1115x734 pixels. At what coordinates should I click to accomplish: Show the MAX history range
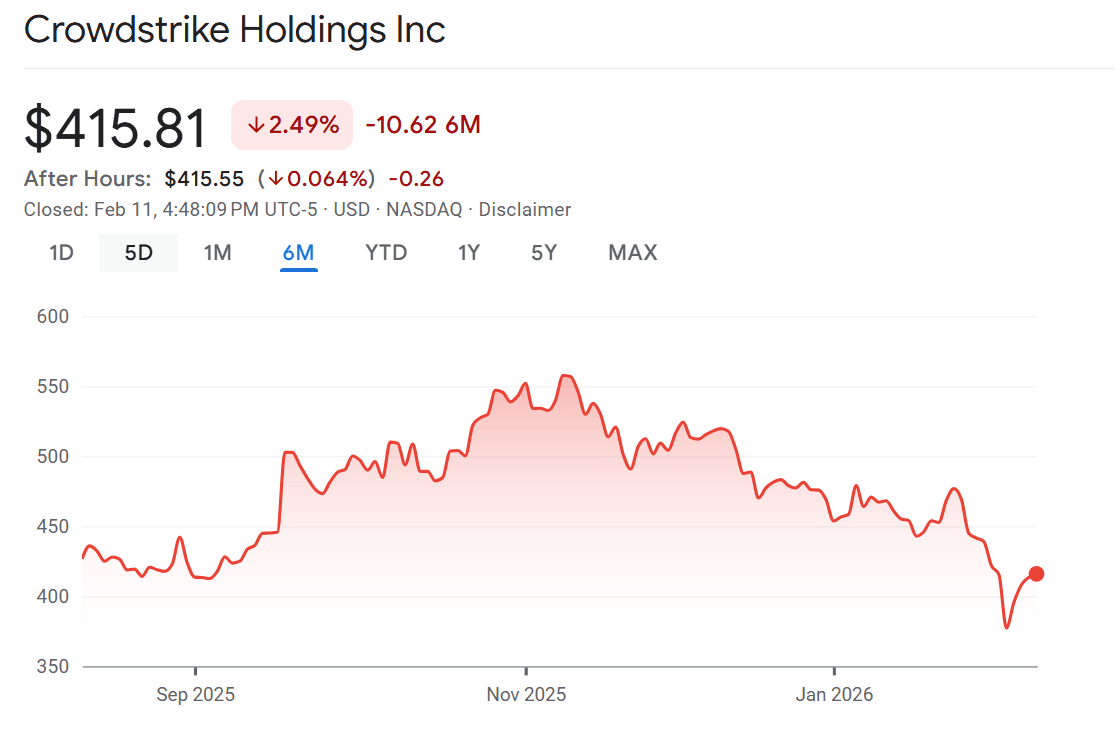[632, 253]
